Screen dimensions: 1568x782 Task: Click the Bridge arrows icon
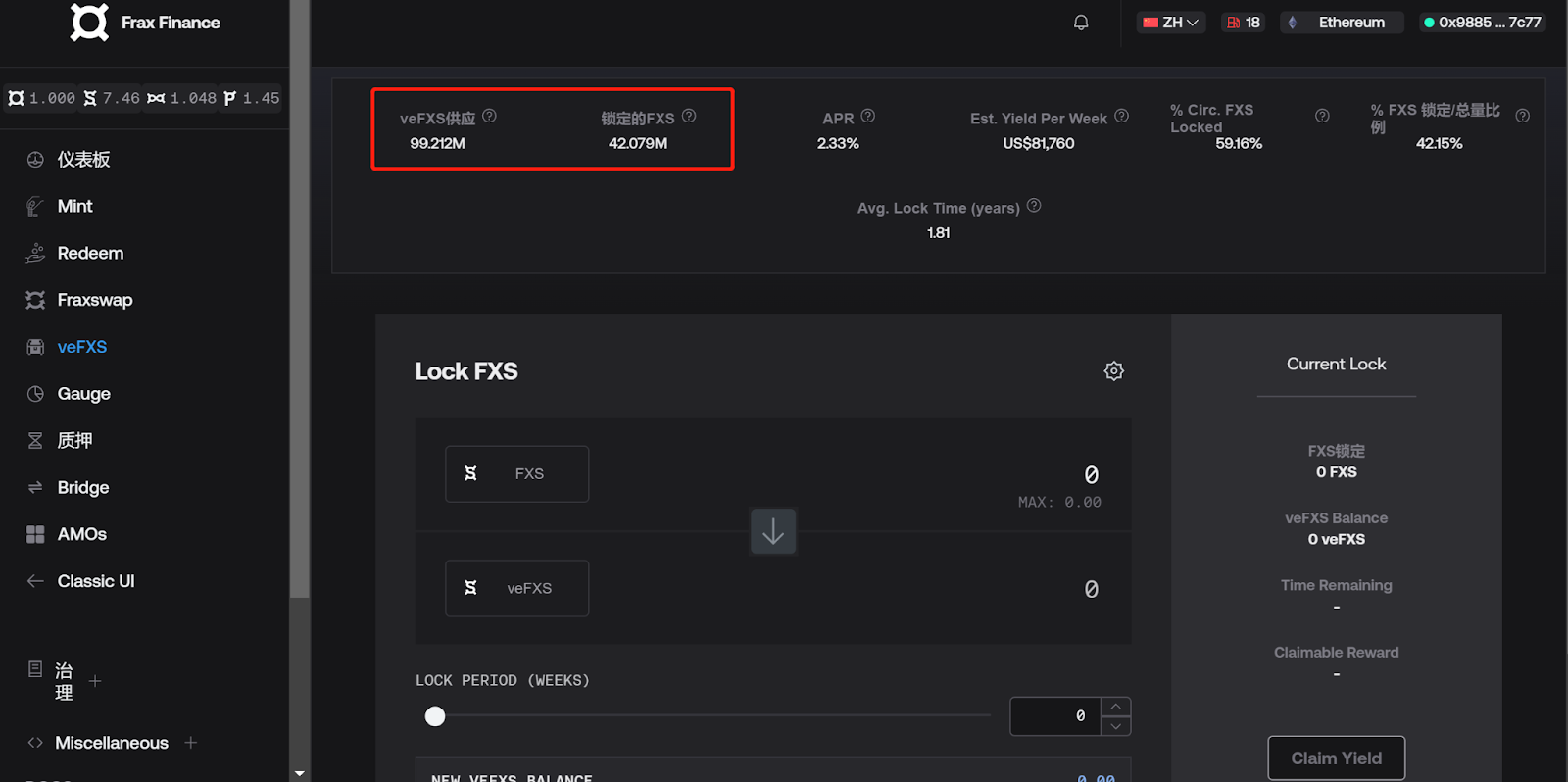35,487
